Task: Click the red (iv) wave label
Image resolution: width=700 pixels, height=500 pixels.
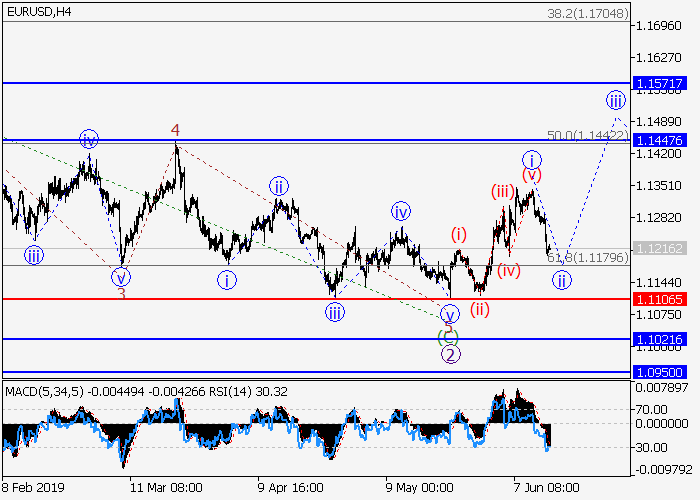Action: pos(509,270)
